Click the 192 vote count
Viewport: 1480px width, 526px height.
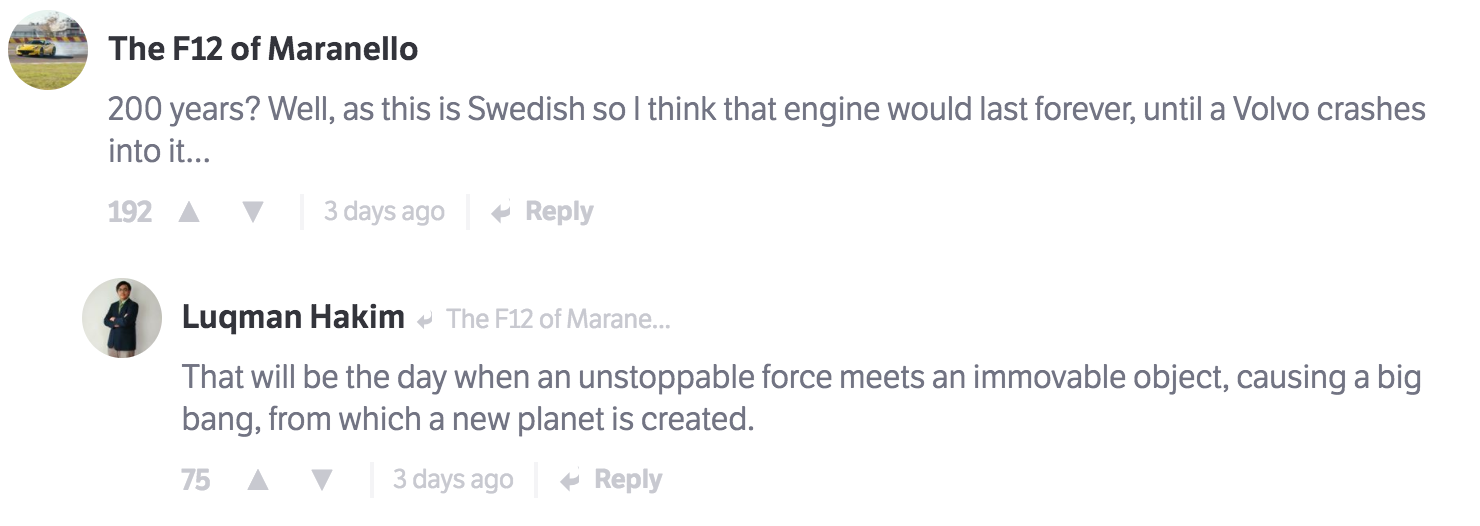[130, 212]
